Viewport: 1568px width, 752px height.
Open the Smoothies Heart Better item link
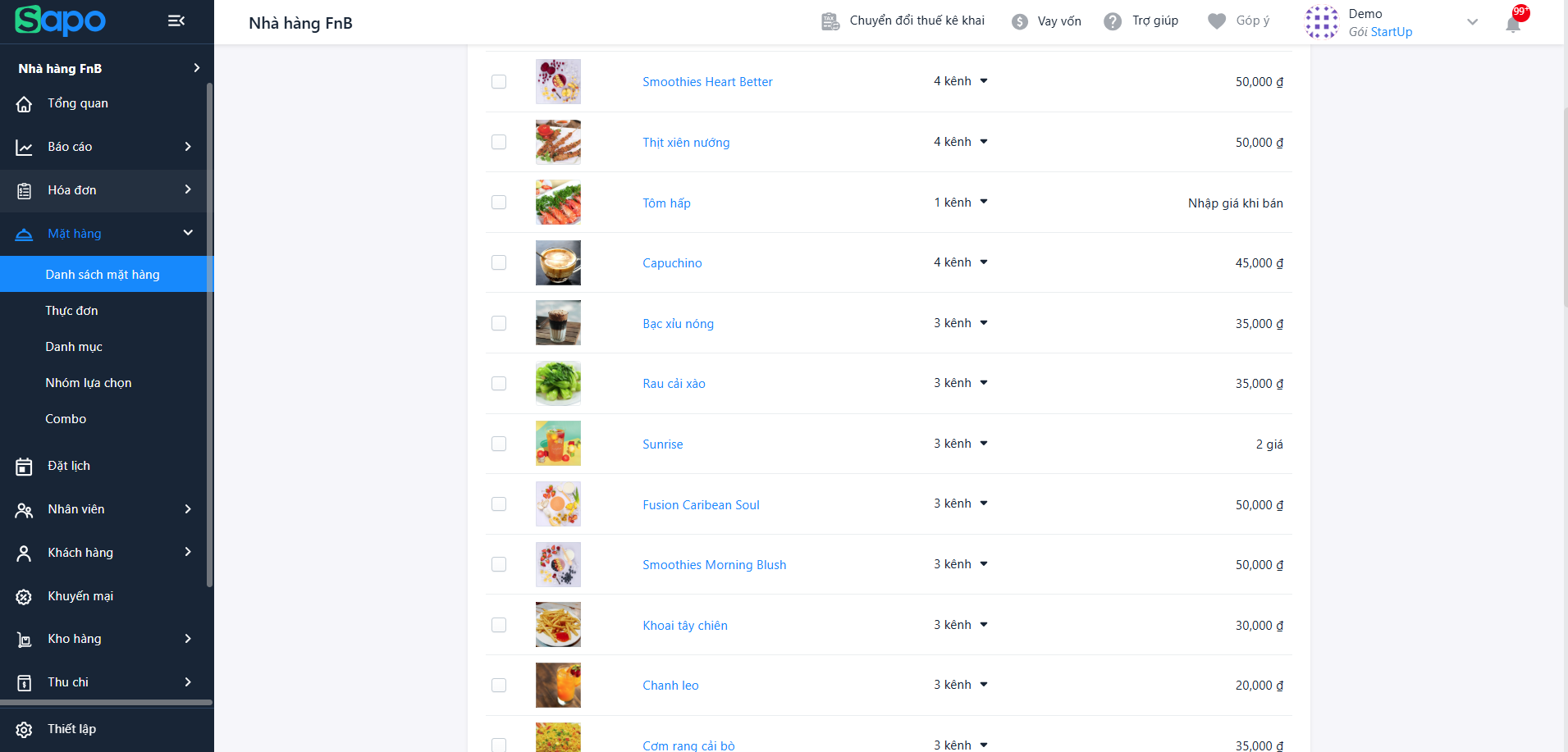[x=707, y=82]
